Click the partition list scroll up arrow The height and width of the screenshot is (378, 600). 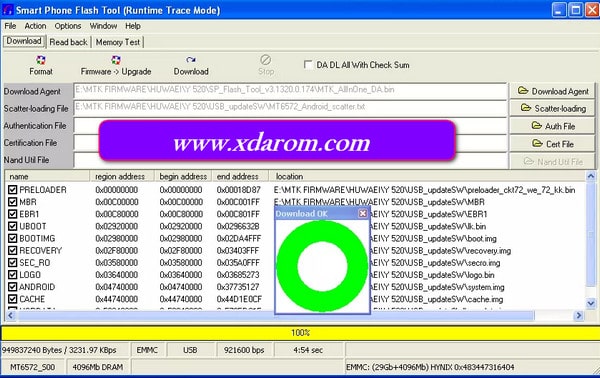click(590, 176)
